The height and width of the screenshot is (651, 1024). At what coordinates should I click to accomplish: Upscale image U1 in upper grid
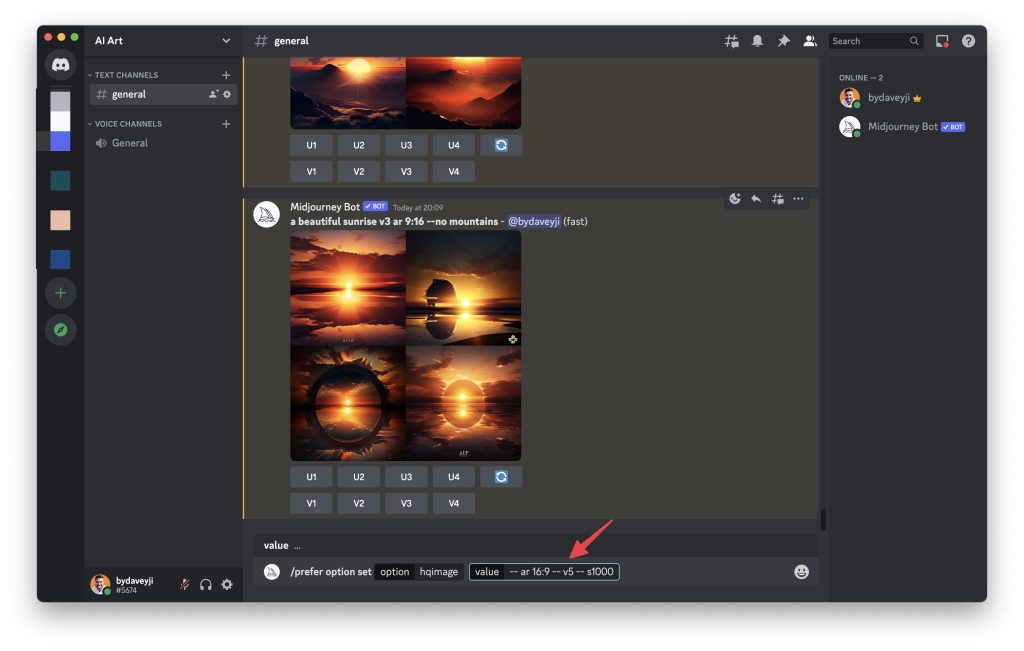[x=312, y=145]
